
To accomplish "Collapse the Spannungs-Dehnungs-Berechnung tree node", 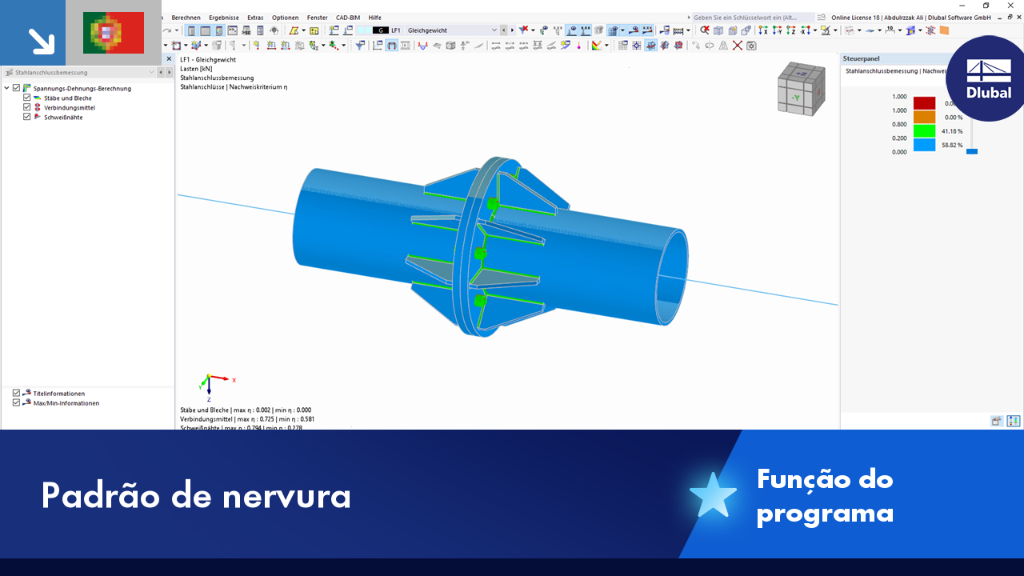I will 7,88.
